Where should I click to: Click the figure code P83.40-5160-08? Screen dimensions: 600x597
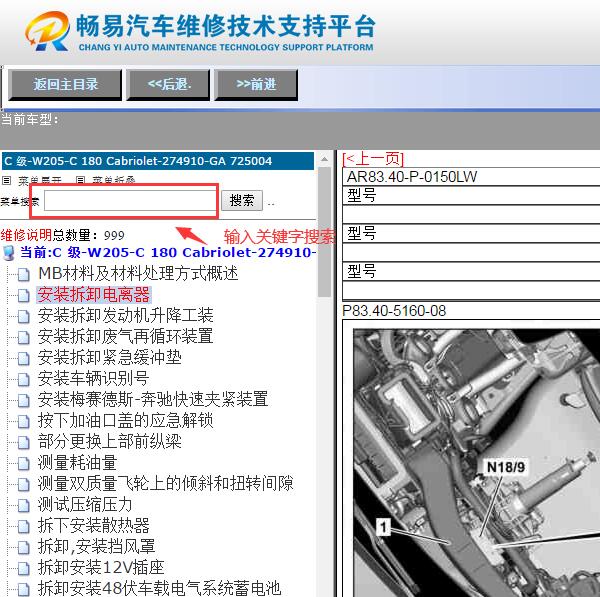click(394, 311)
